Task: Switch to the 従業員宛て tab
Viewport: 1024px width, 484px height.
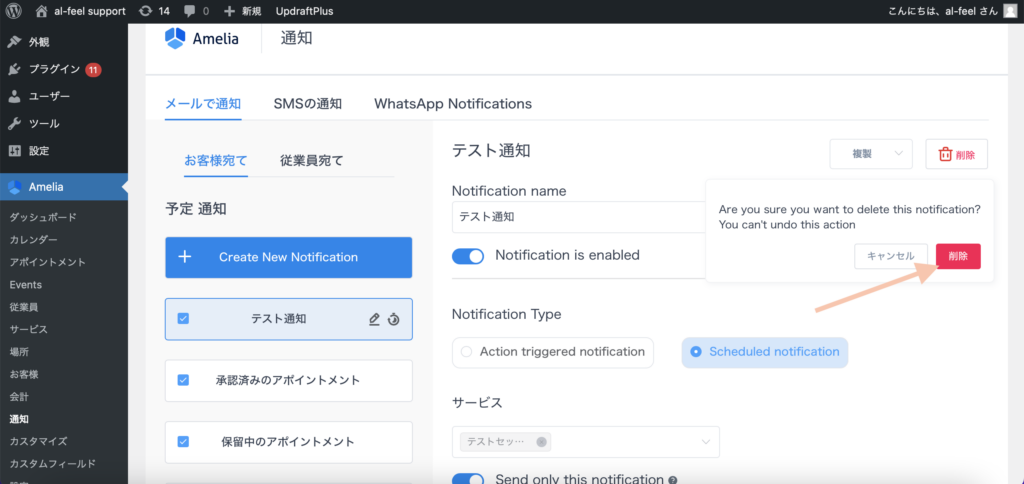Action: (x=311, y=160)
